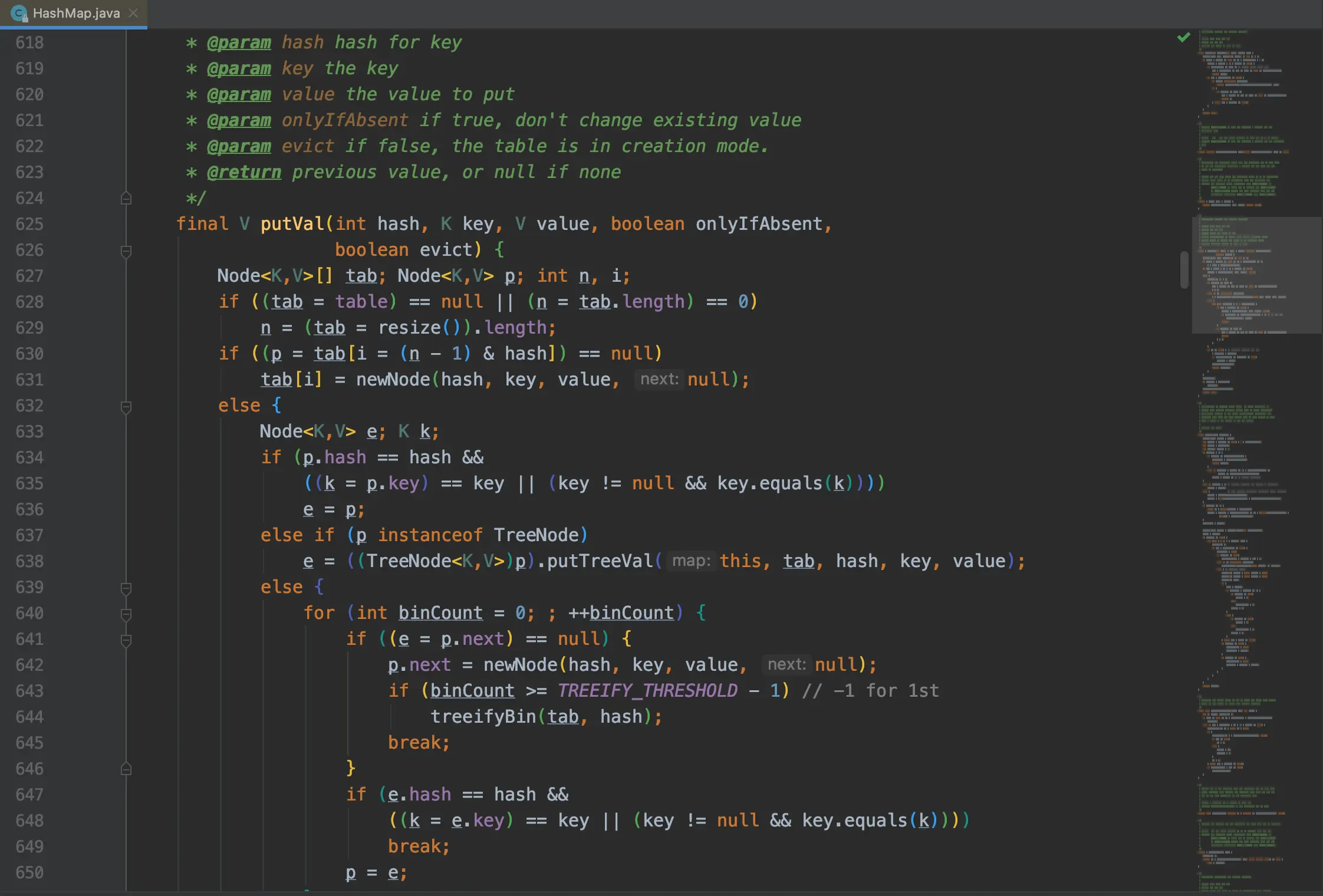Click the 'next:' parameter hint on line 642
Viewport: 1323px width, 896px height.
pos(786,664)
